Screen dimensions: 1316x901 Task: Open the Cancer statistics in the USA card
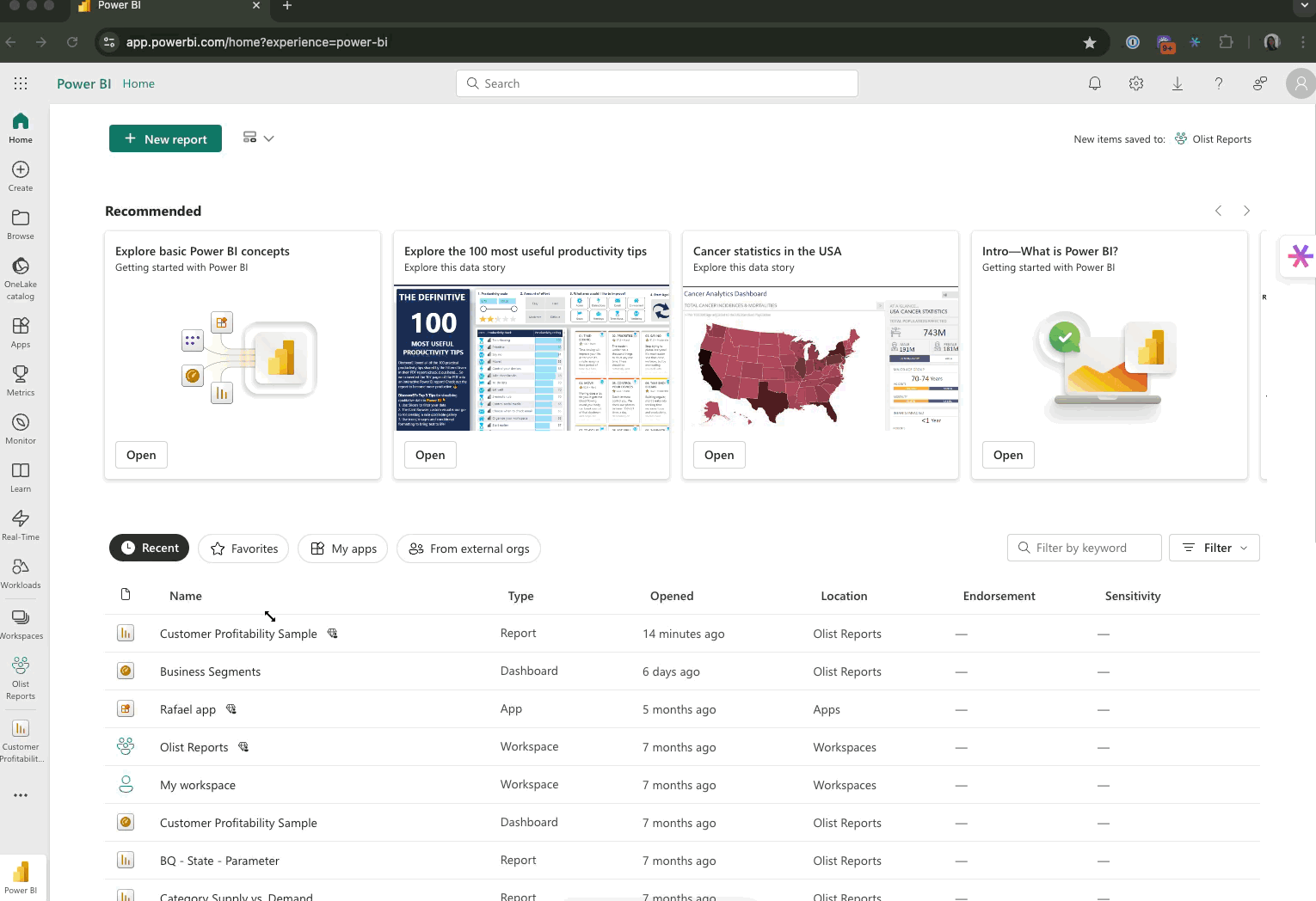(719, 455)
